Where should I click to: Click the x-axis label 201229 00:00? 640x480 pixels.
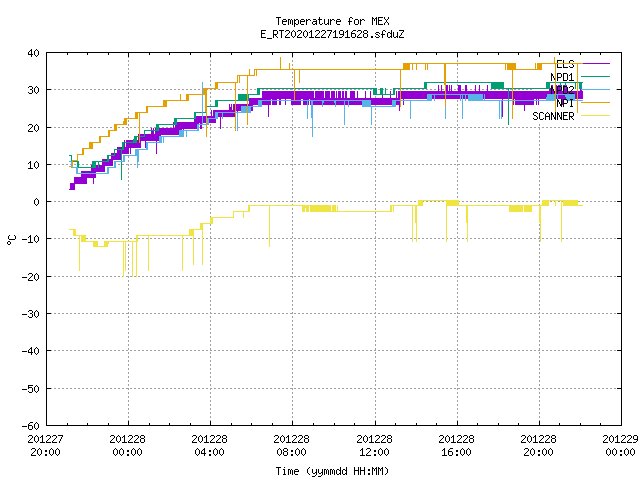(620, 446)
